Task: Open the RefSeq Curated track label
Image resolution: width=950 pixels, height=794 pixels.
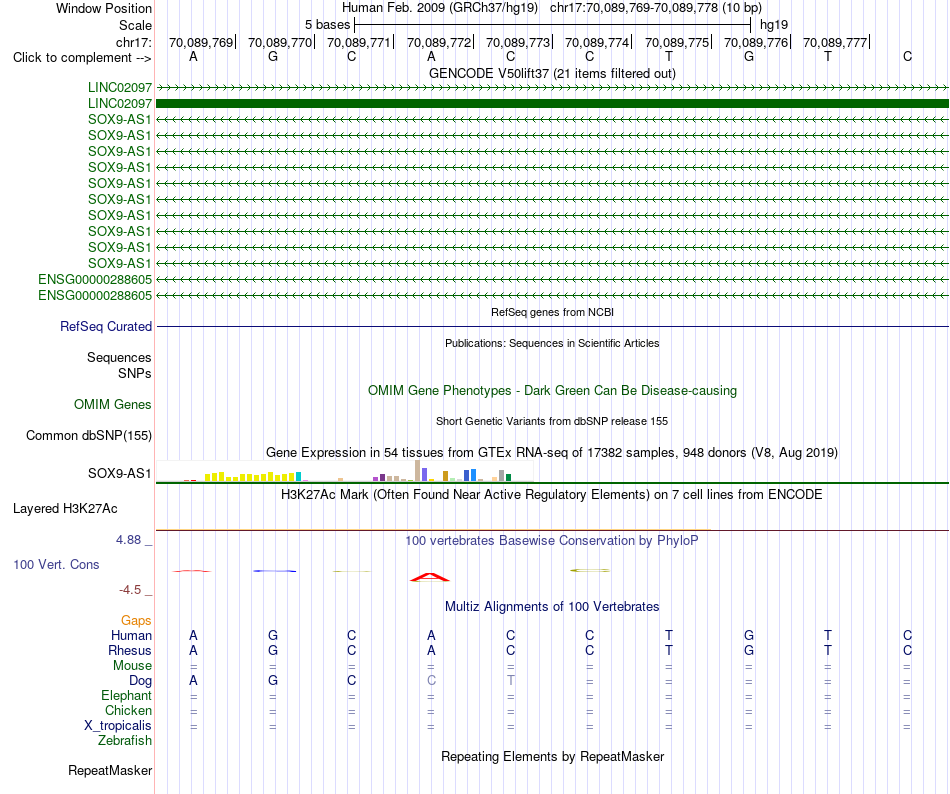Action: coord(106,326)
